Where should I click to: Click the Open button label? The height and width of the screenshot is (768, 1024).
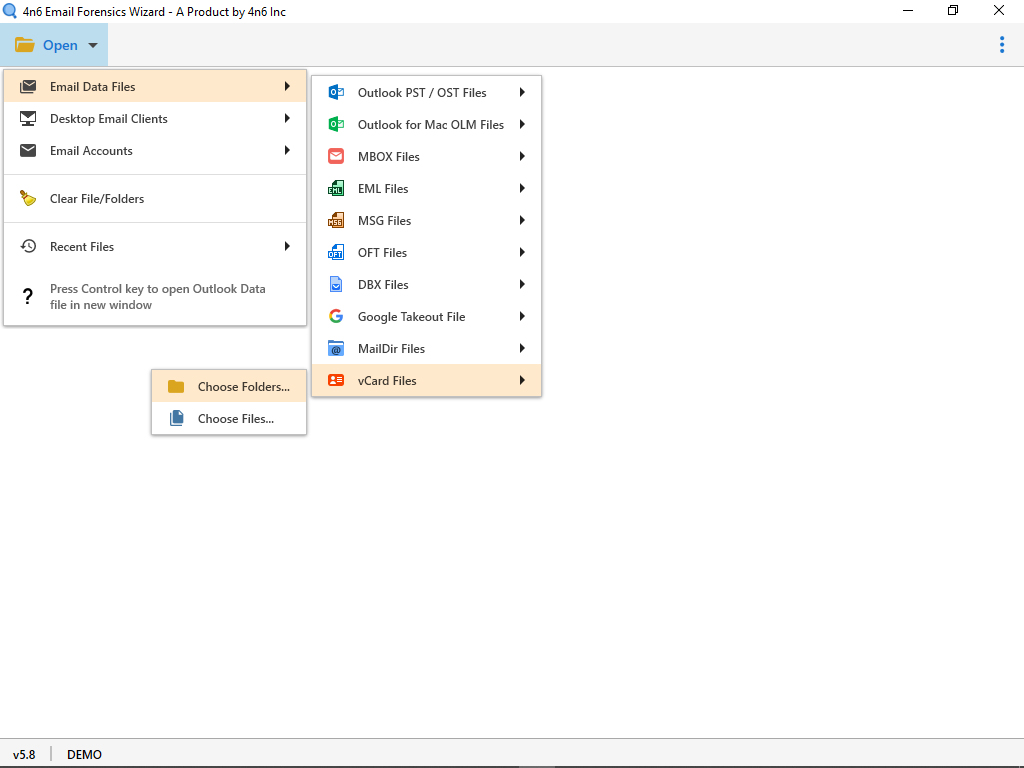coord(60,45)
